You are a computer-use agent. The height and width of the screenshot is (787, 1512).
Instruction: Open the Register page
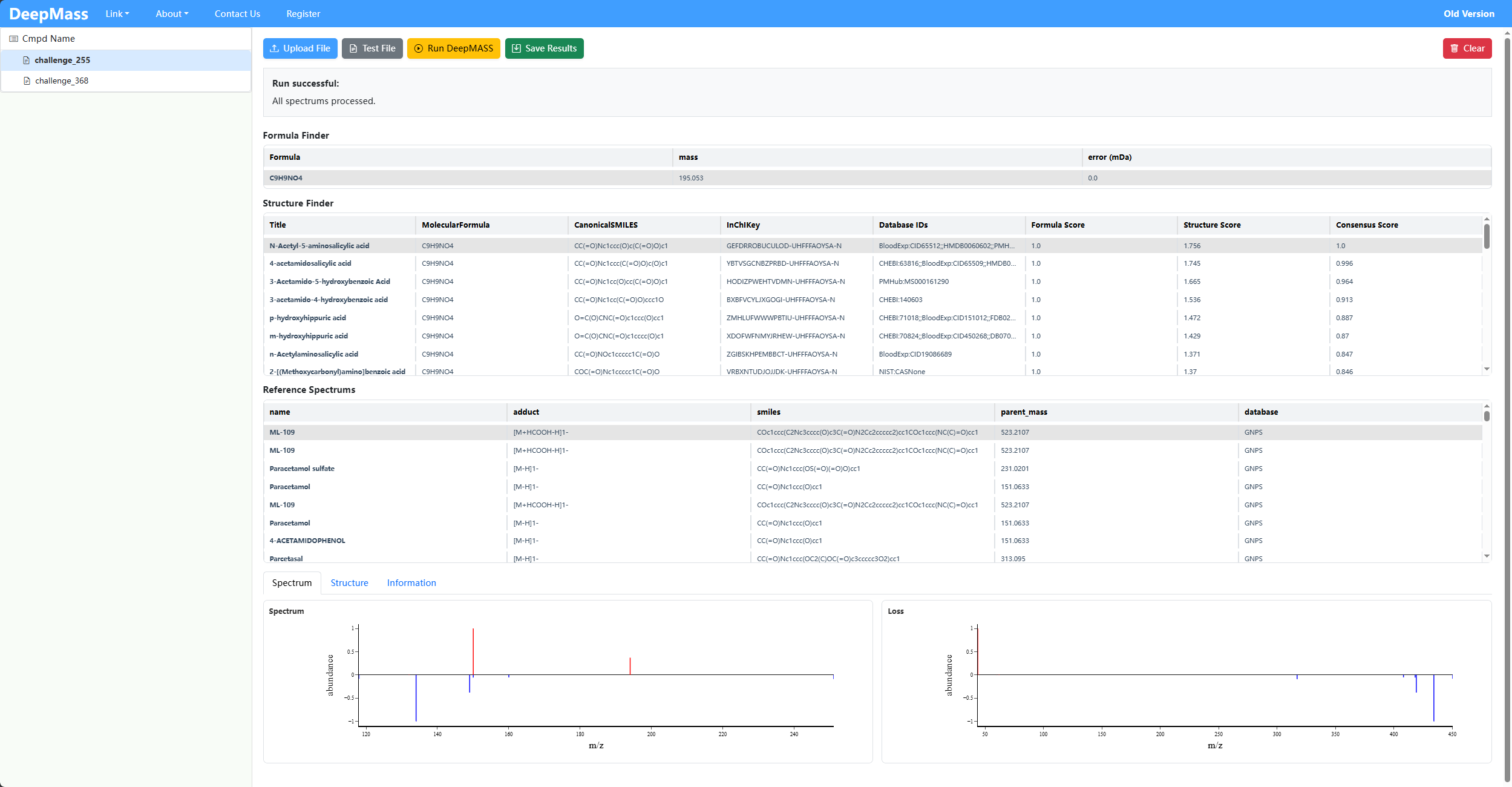pos(303,14)
